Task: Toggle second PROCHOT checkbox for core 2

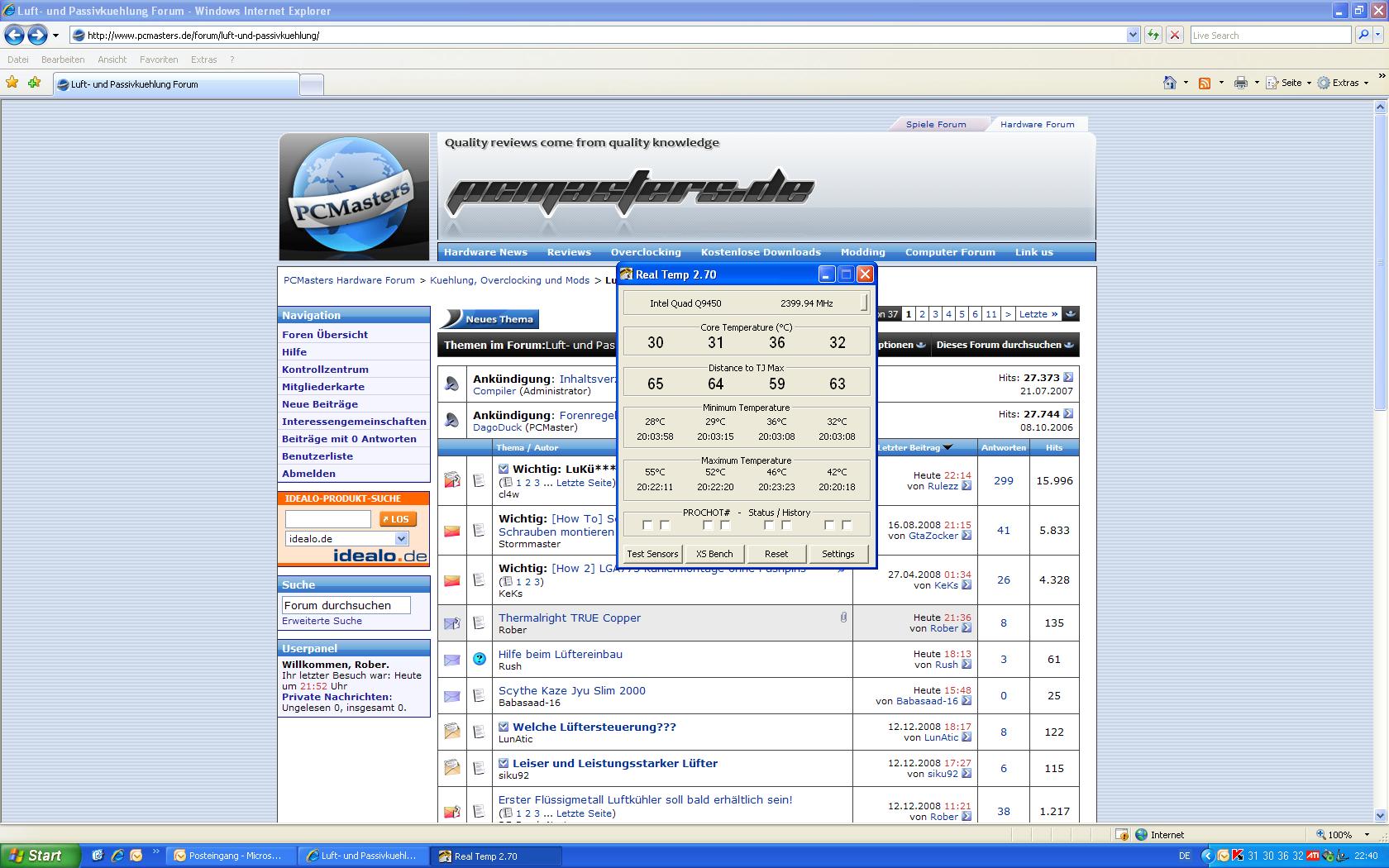Action: [x=725, y=525]
